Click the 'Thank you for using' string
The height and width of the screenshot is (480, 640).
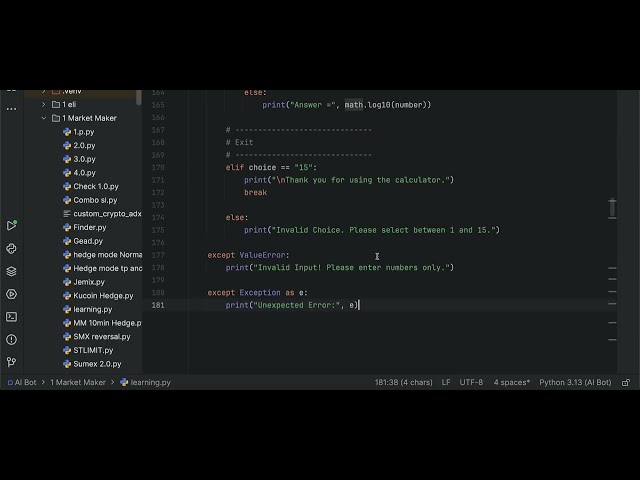360,180
